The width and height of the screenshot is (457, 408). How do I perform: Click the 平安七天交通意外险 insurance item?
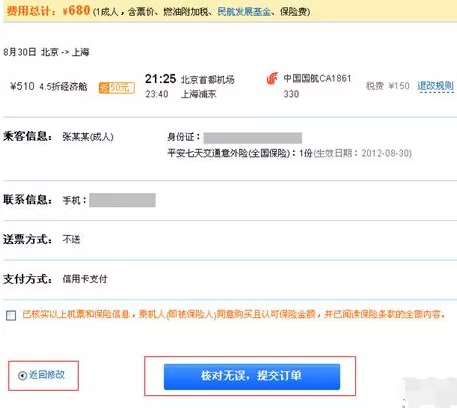pos(228,153)
